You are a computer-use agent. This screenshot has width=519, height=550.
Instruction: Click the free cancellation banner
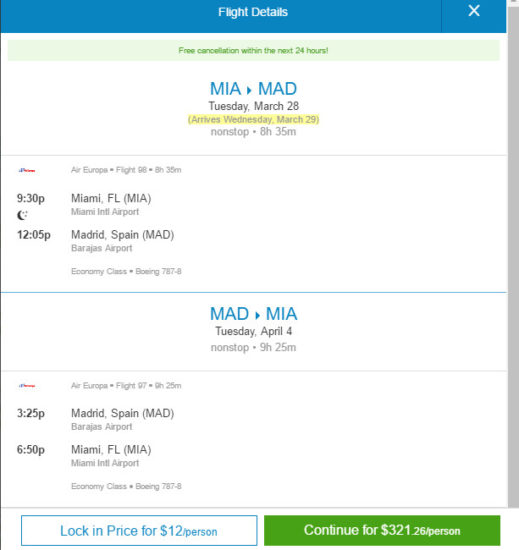(x=254, y=51)
